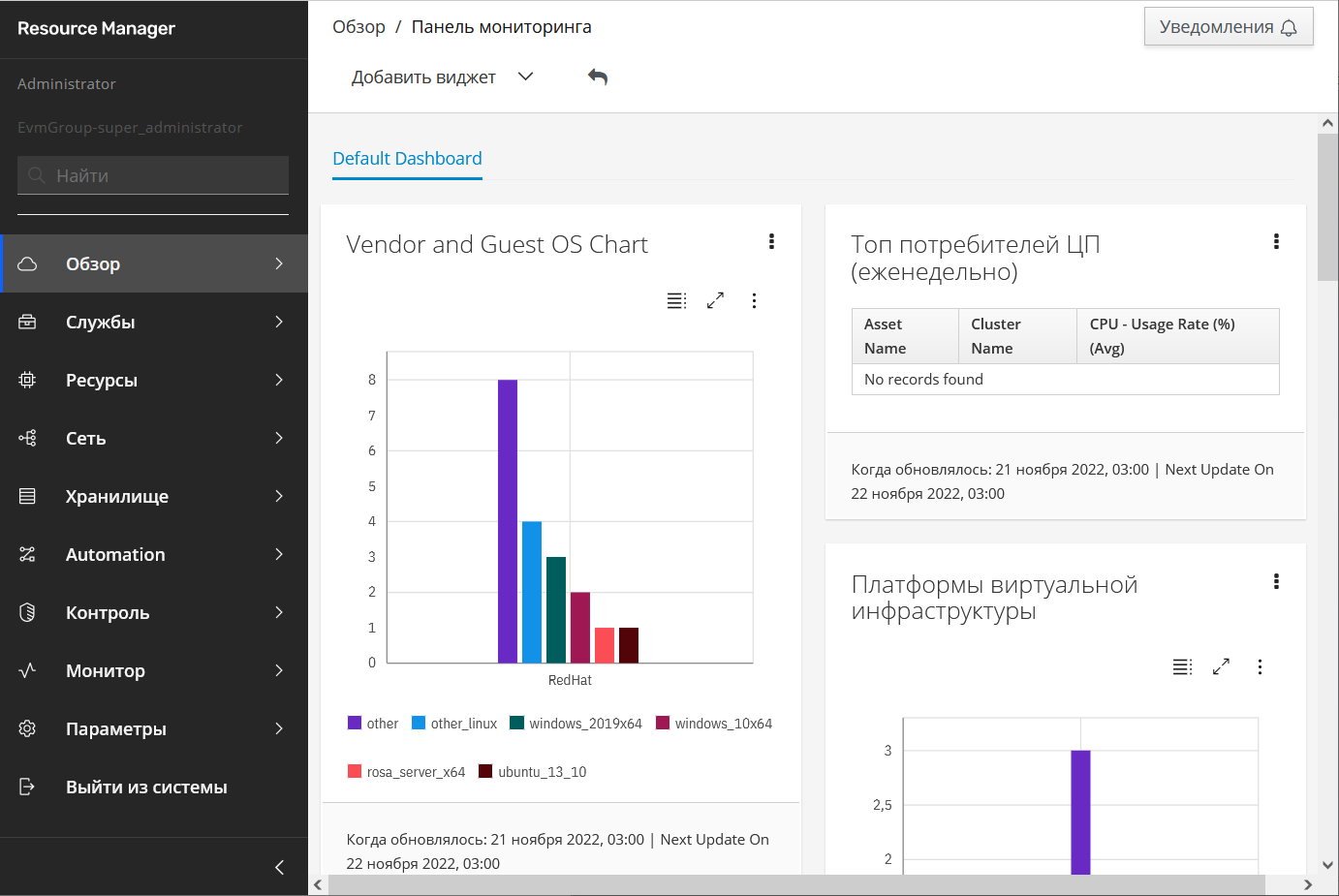Toggle windows_2019x64 series in chart legend
Image resolution: width=1339 pixels, height=896 pixels.
(576, 724)
